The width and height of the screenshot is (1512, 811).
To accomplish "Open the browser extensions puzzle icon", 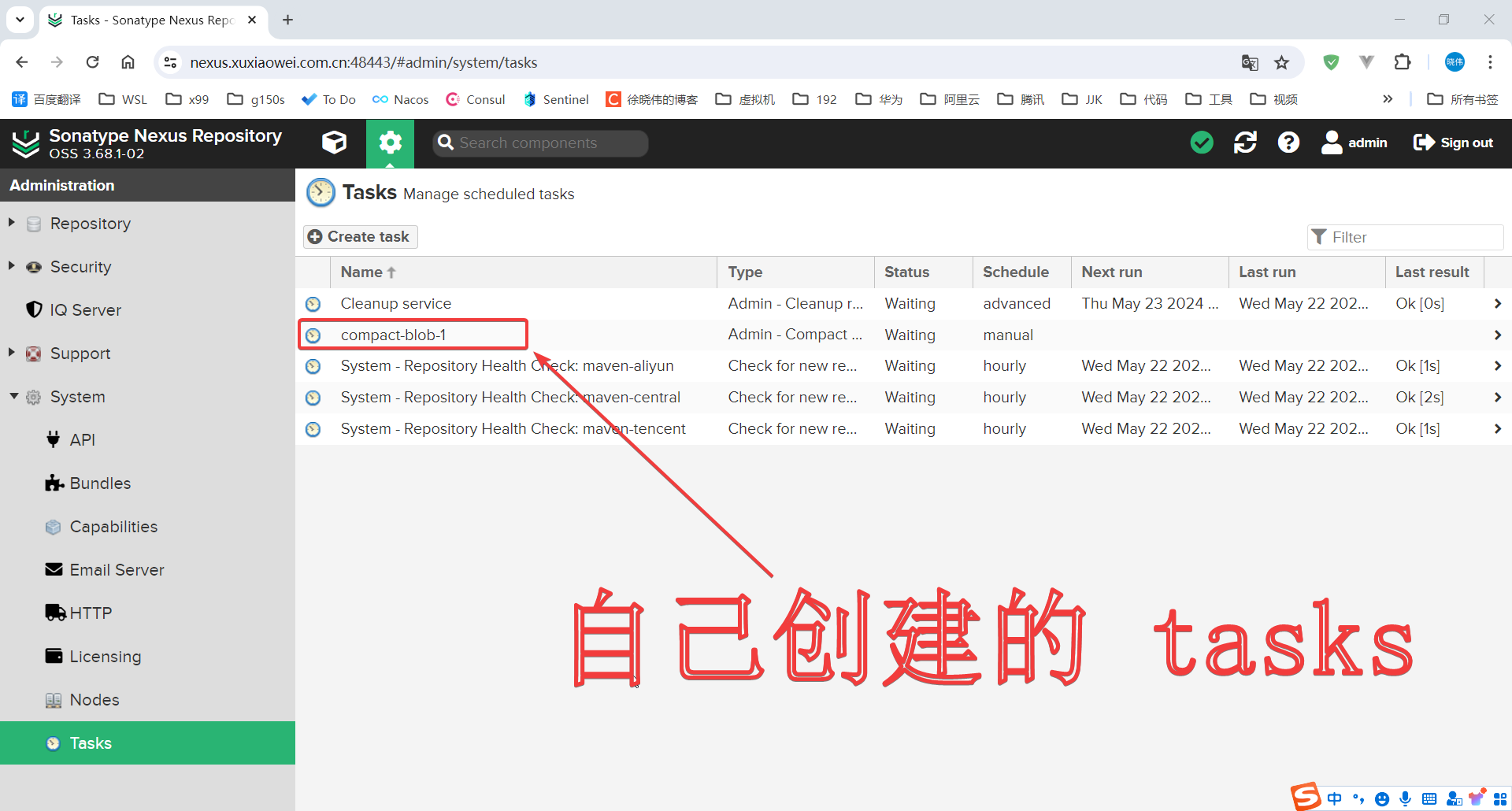I will 1403,62.
